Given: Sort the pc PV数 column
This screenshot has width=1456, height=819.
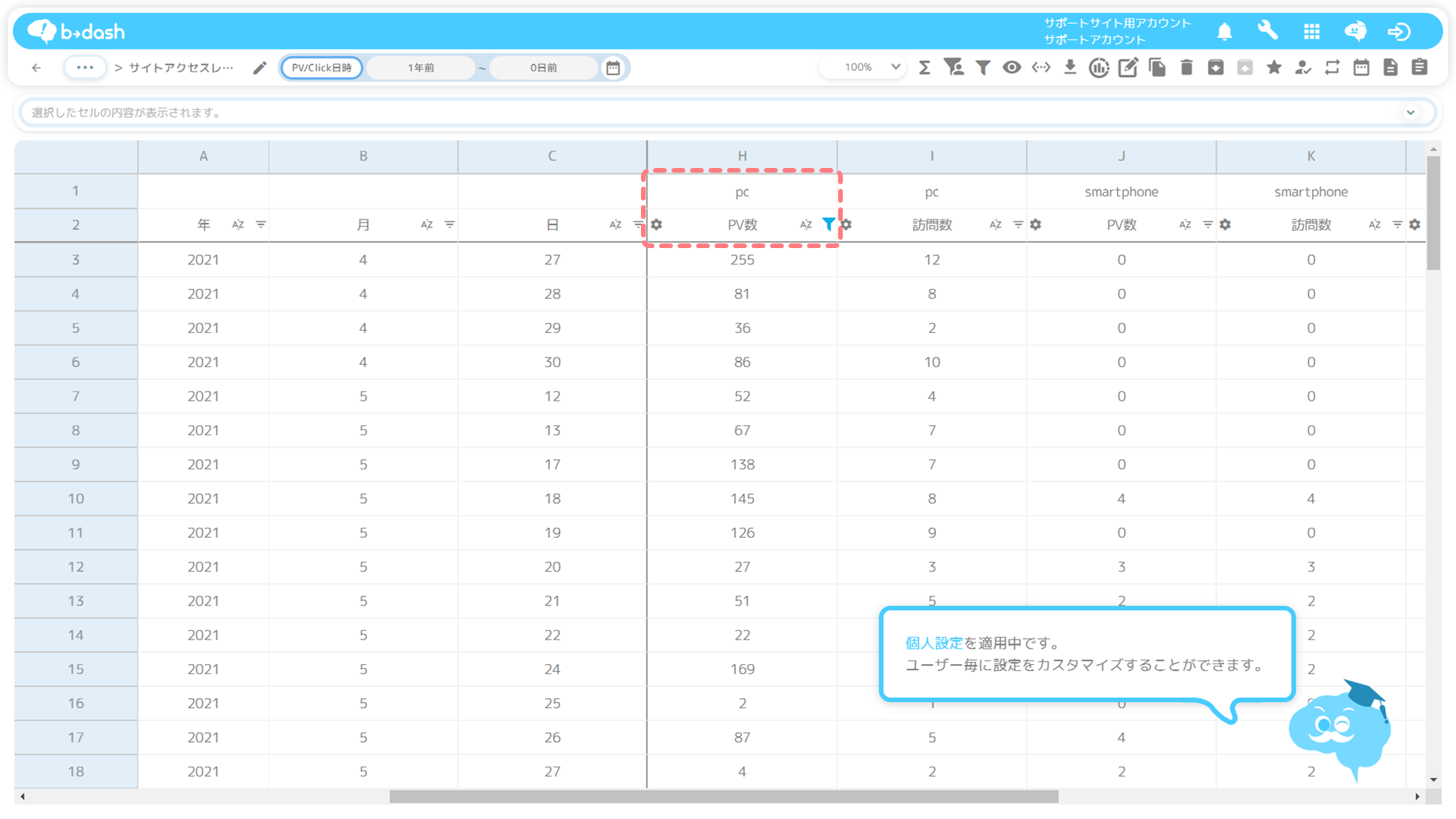Looking at the screenshot, I should pos(806,225).
